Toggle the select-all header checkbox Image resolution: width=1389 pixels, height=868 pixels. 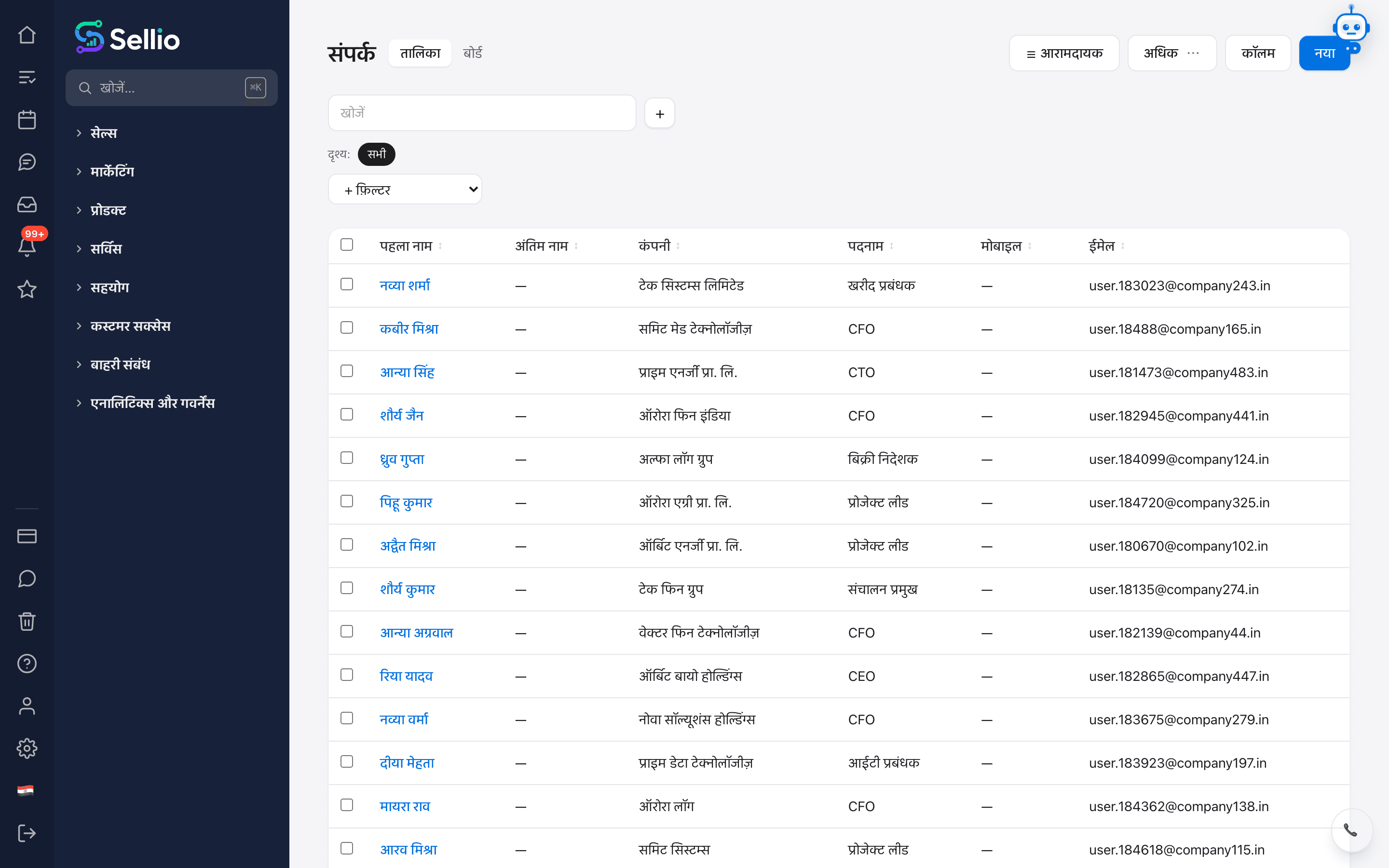[x=347, y=244]
